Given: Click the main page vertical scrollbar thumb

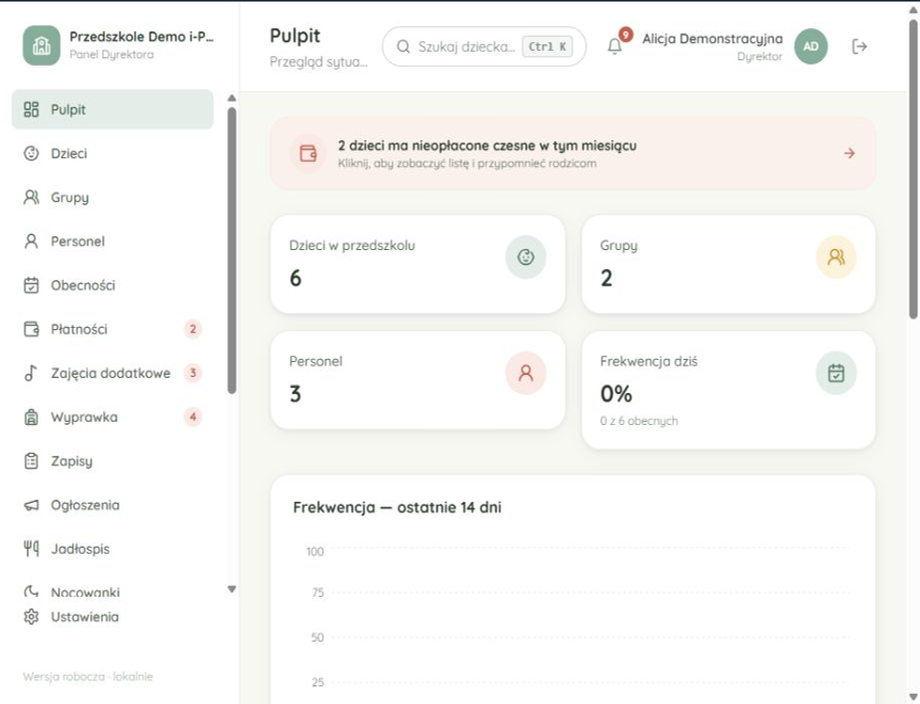Looking at the screenshot, I should [x=913, y=170].
